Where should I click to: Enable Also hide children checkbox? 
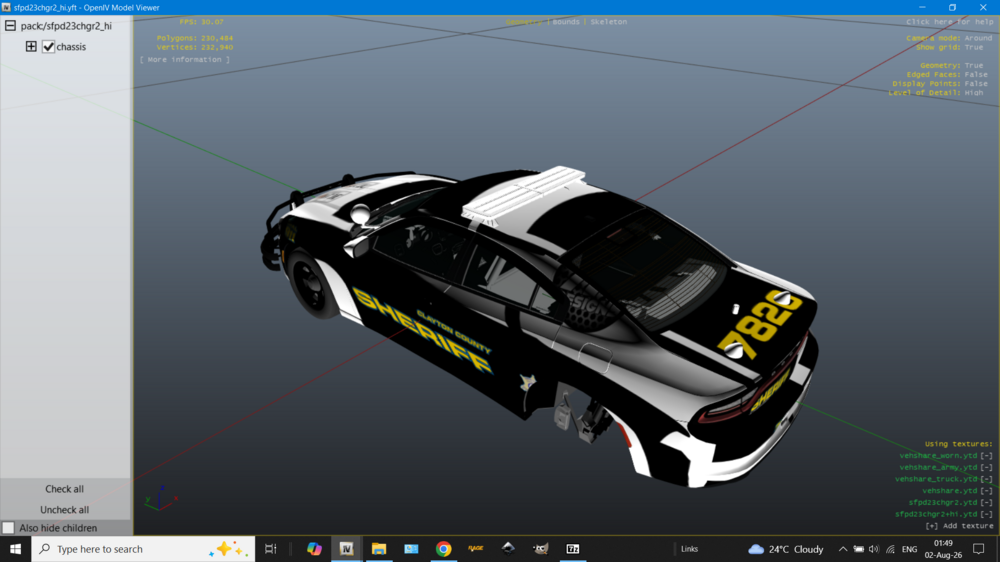click(x=8, y=528)
